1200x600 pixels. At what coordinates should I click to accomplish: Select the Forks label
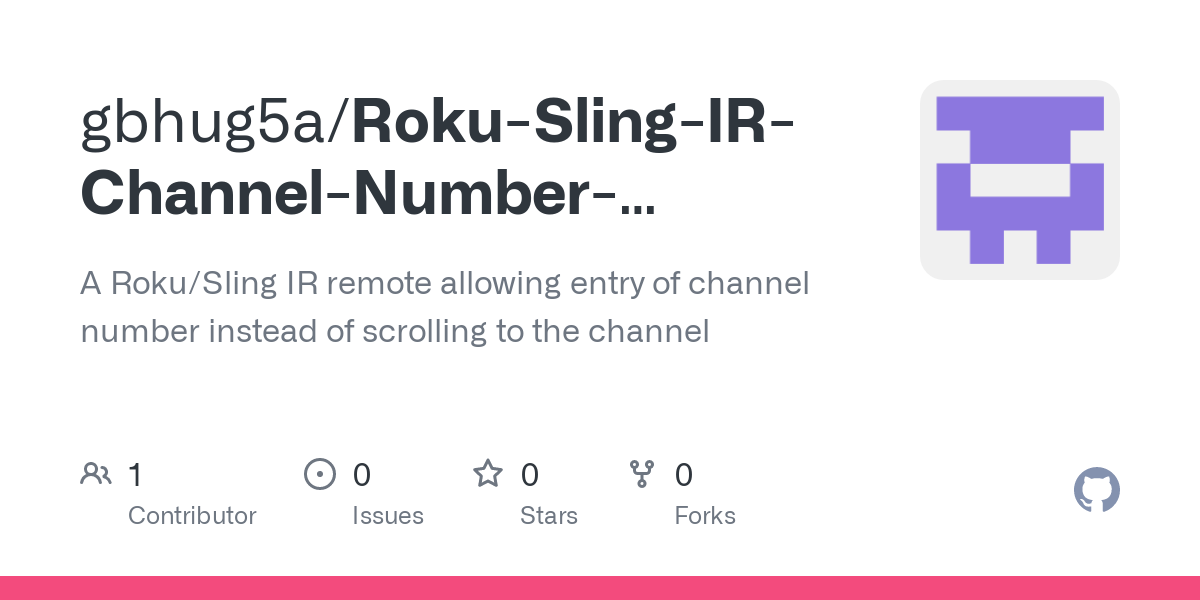(704, 516)
